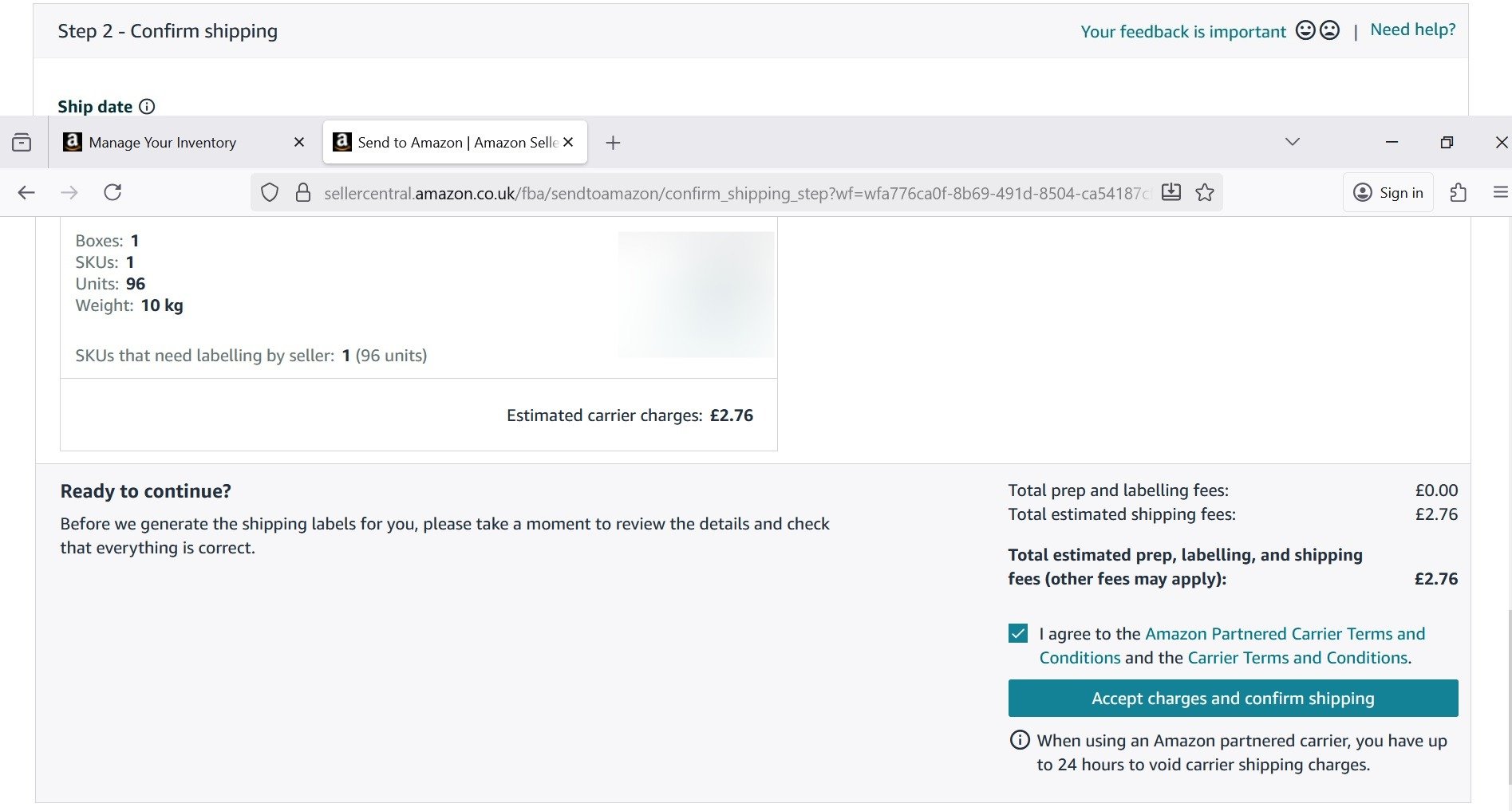Open Firefox View recent browsing icon
This screenshot has width=1512, height=811.
(22, 143)
